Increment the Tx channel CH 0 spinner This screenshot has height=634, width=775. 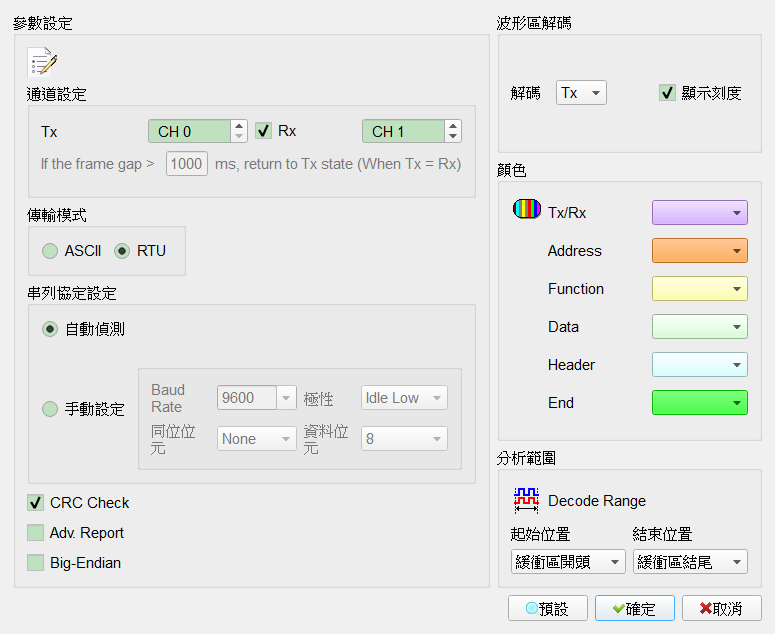click(x=239, y=126)
